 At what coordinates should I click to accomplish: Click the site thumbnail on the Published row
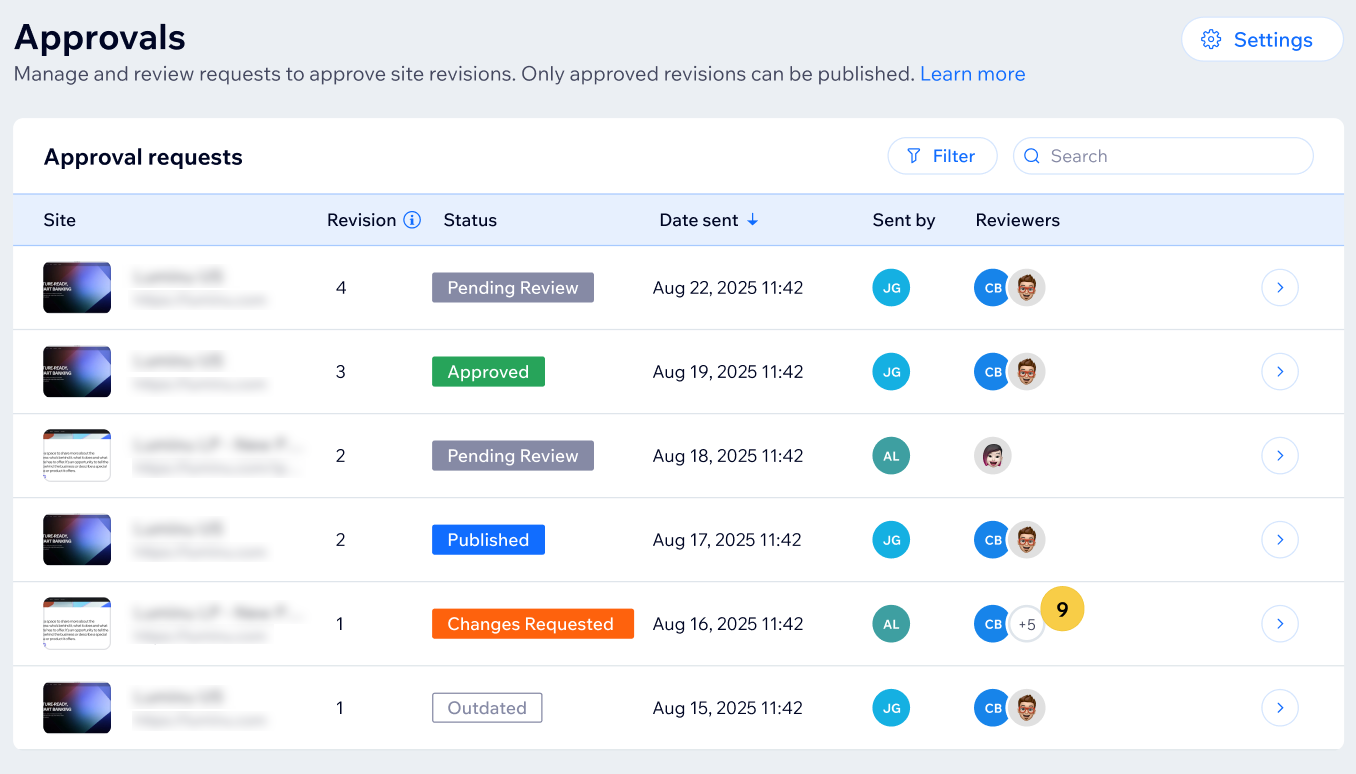pyautogui.click(x=77, y=539)
